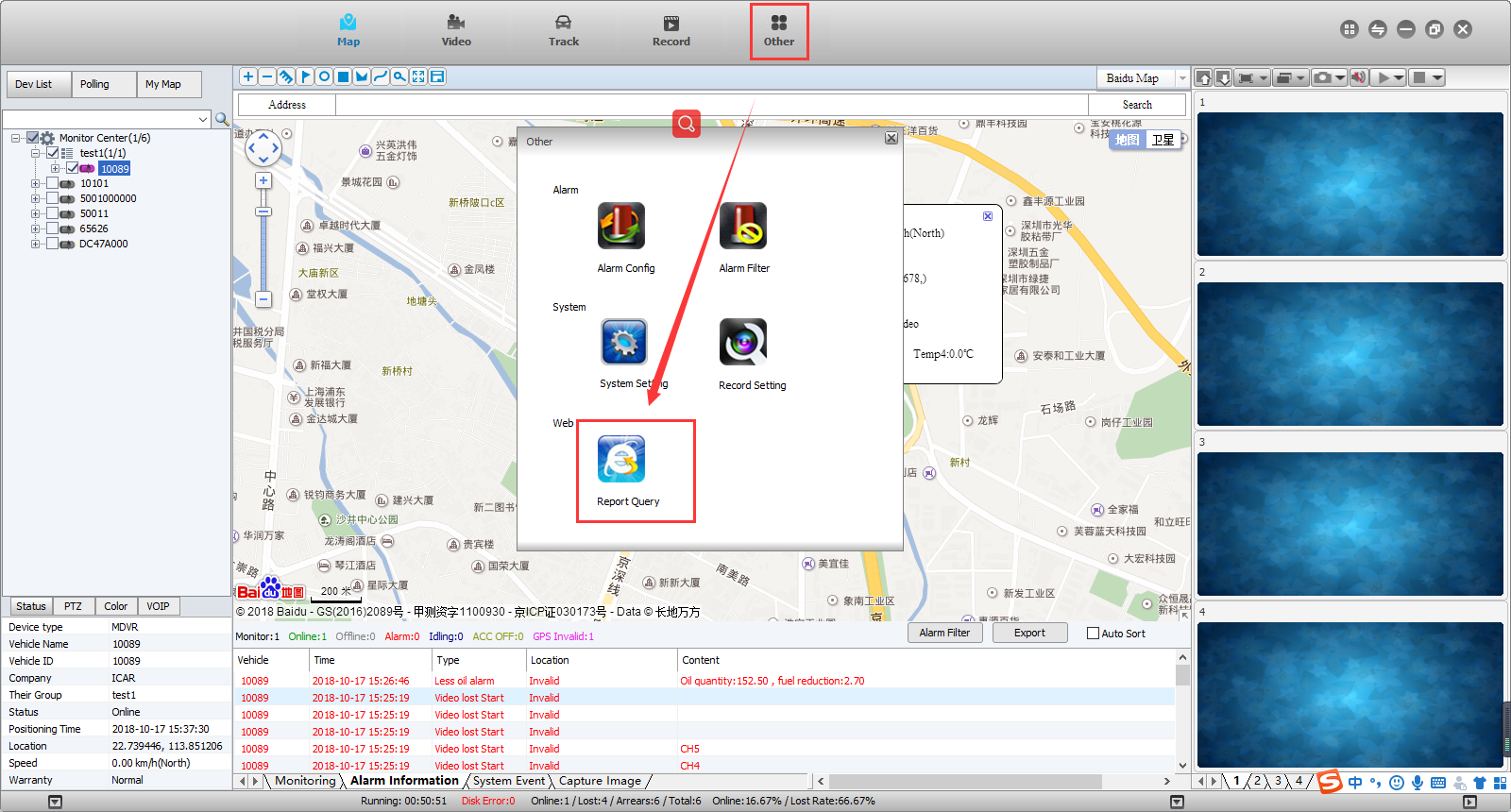This screenshot has height=812, width=1511.
Task: Click the map search magnifier tool
Action: point(399,76)
